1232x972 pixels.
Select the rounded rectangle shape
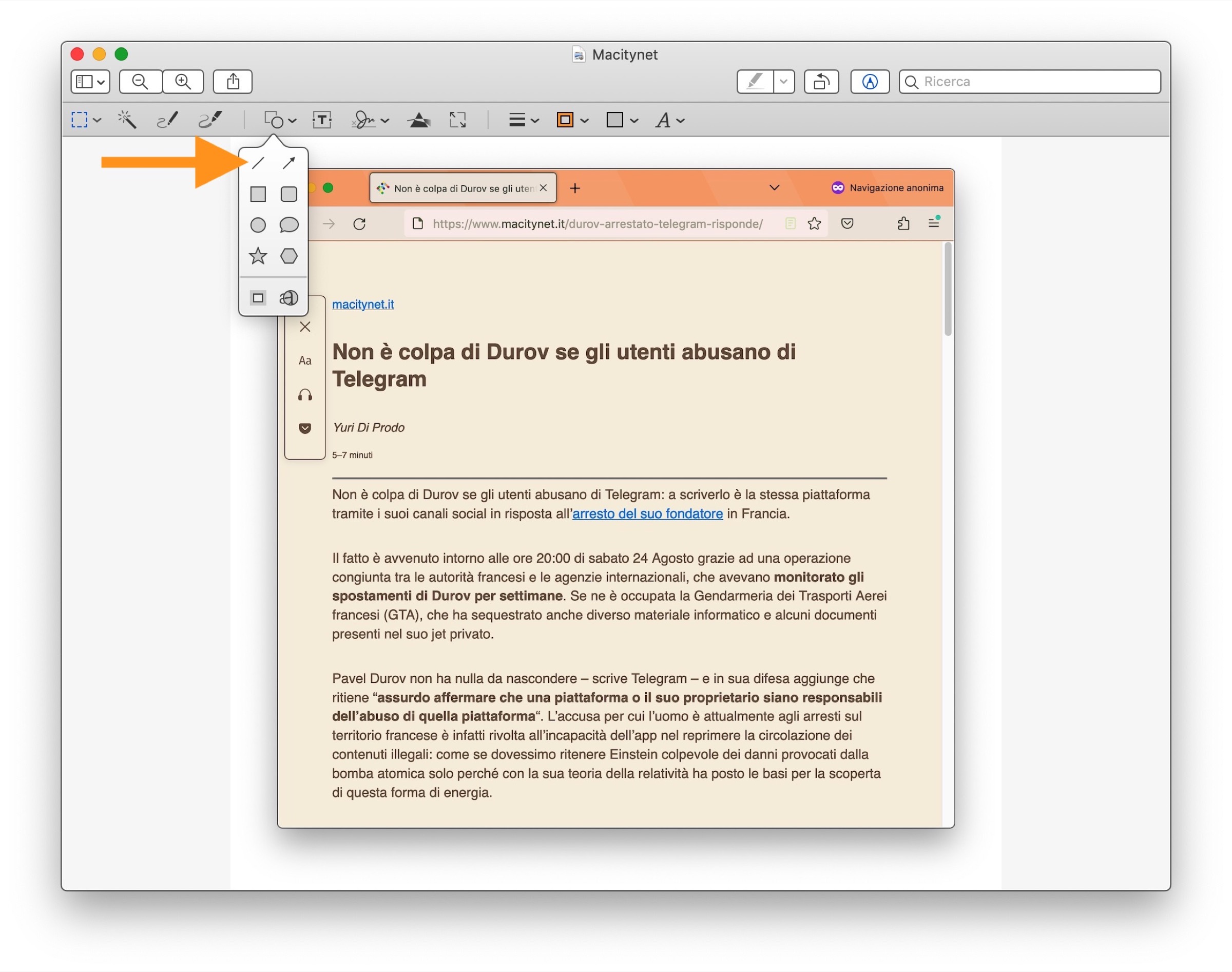[x=289, y=194]
